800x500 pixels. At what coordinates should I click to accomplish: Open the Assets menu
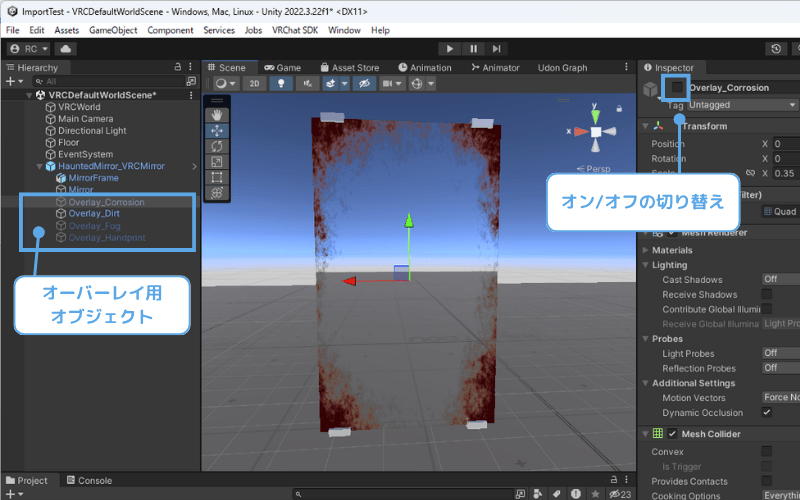click(67, 30)
